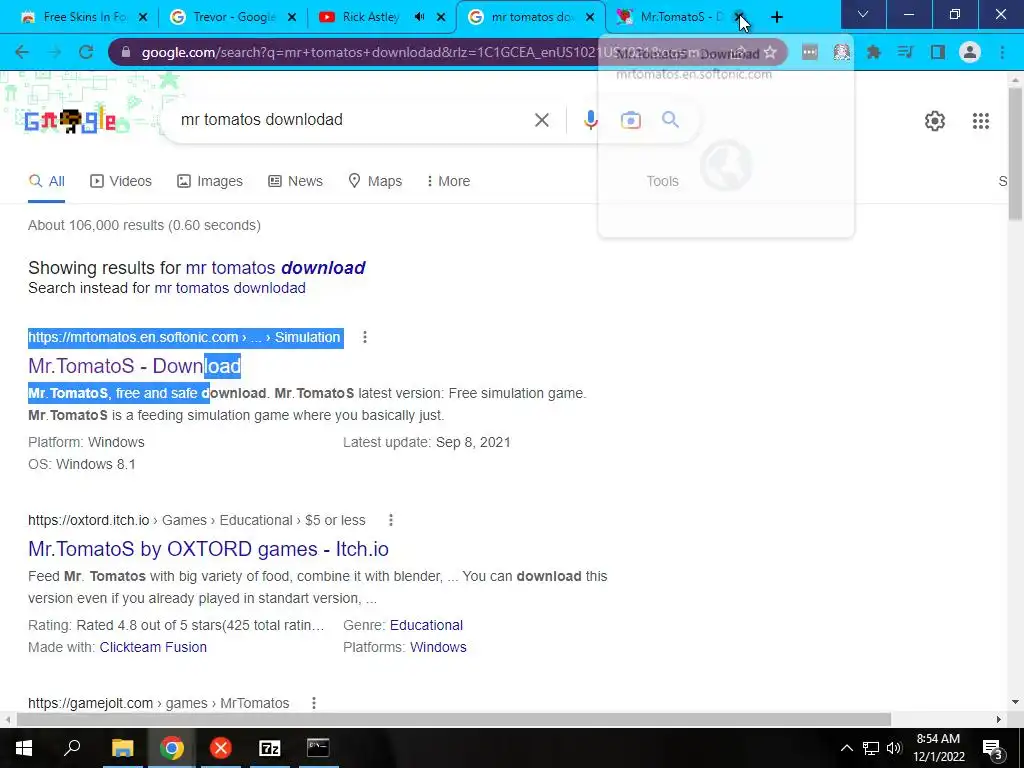Expand the More search filters menu
This screenshot has width=1024, height=768.
point(448,181)
